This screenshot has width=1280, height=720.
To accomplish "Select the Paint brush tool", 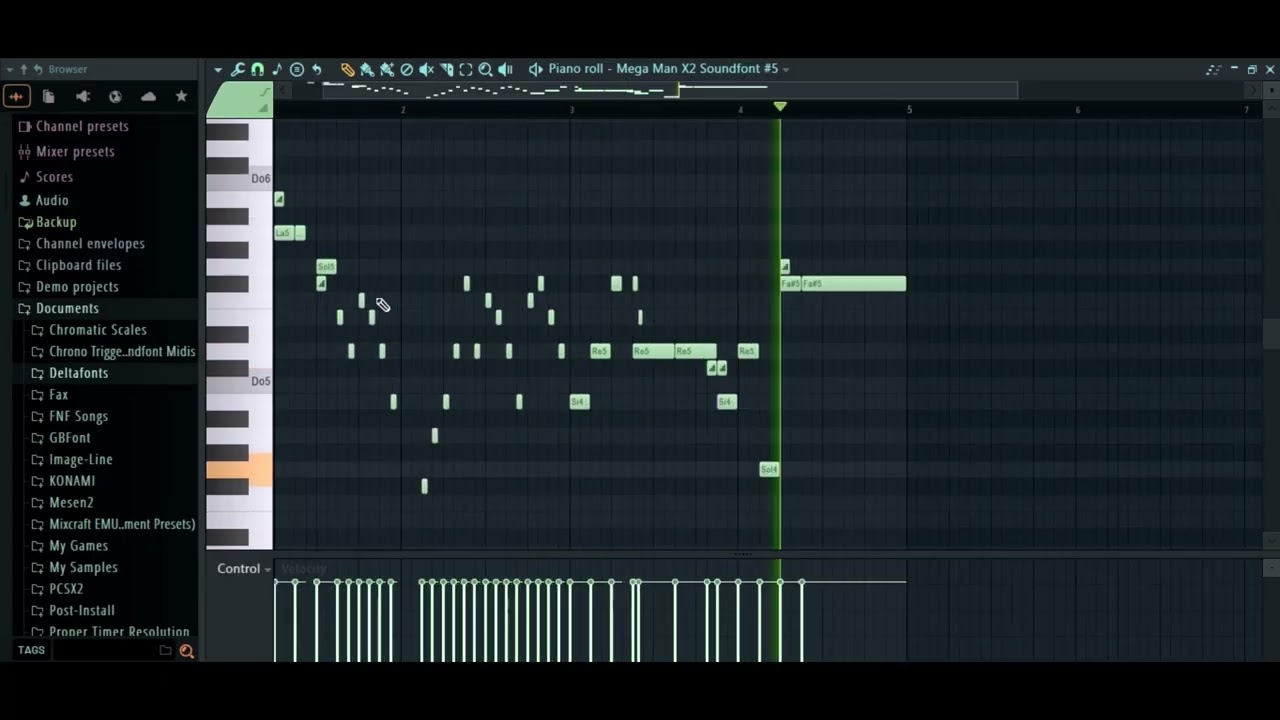I will (x=367, y=69).
